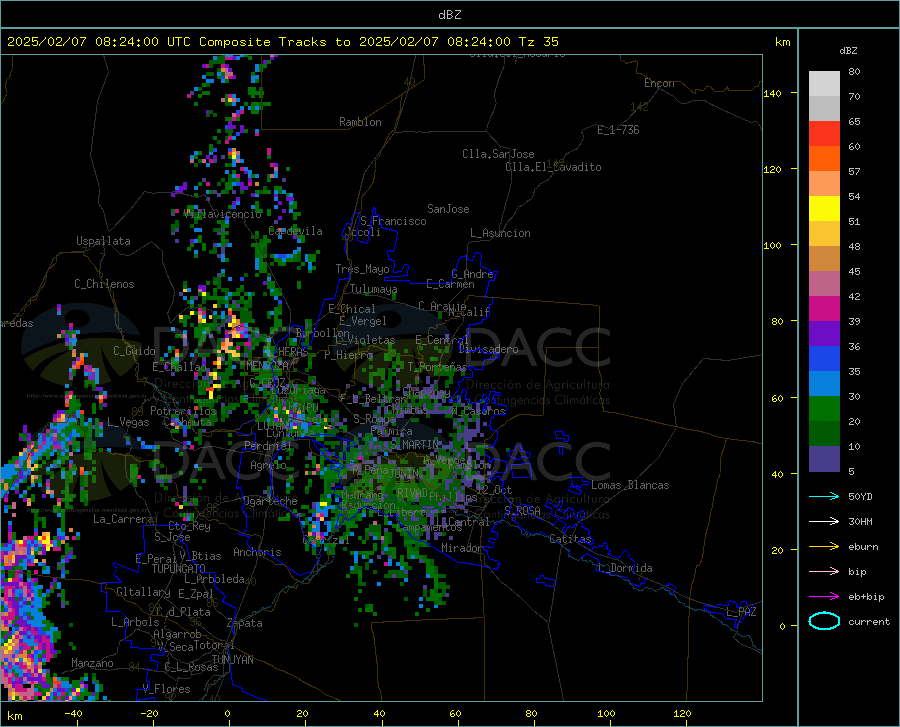Viewport: 900px width, 727px height.
Task: Click the dBZ title at top
Action: (x=449, y=15)
